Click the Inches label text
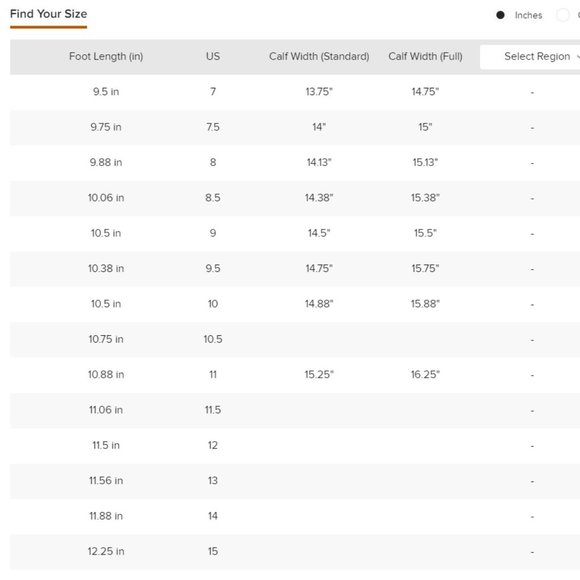Image resolution: width=580 pixels, height=580 pixels. click(528, 16)
